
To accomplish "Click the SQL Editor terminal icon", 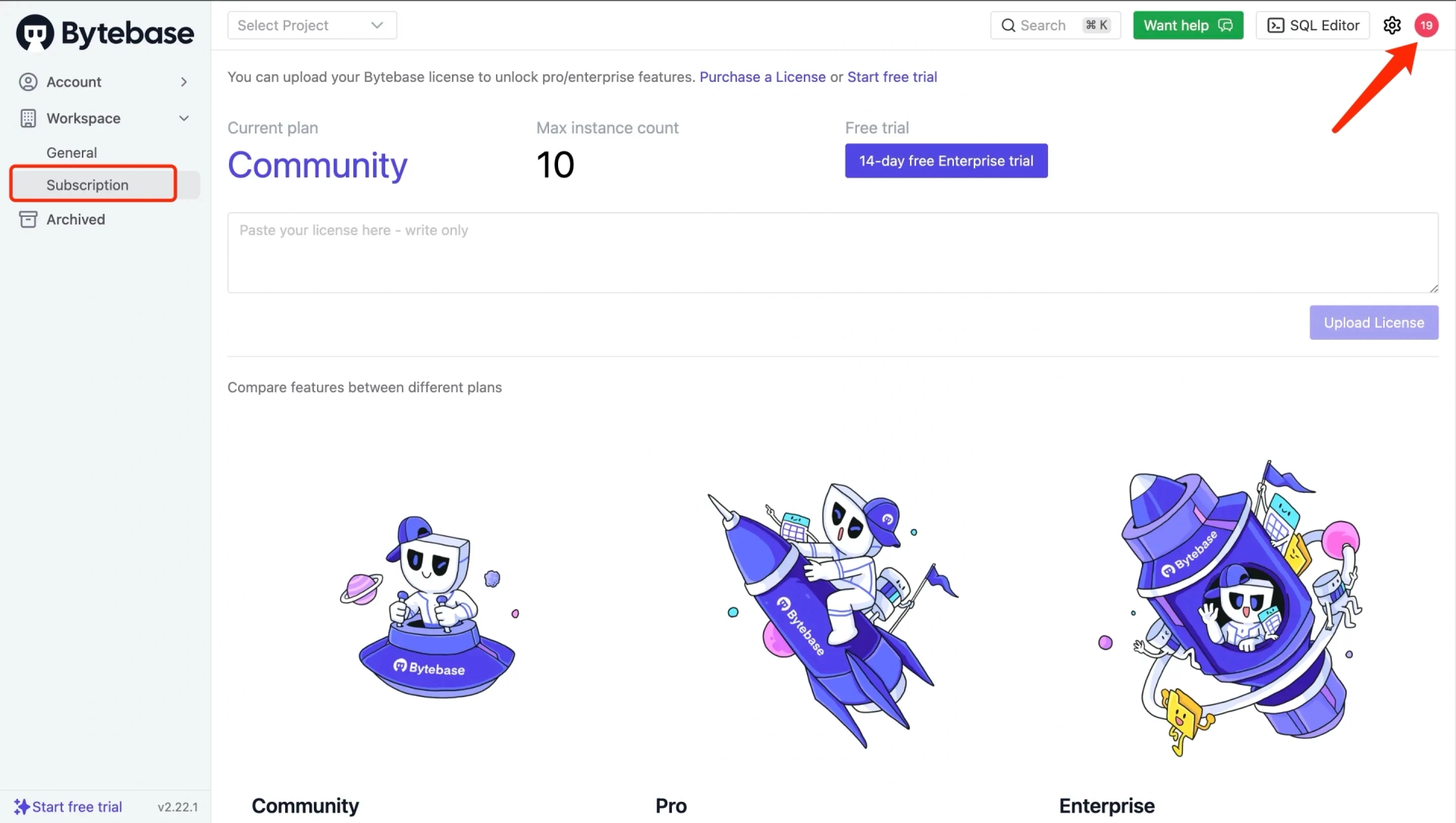I will pos(1276,25).
